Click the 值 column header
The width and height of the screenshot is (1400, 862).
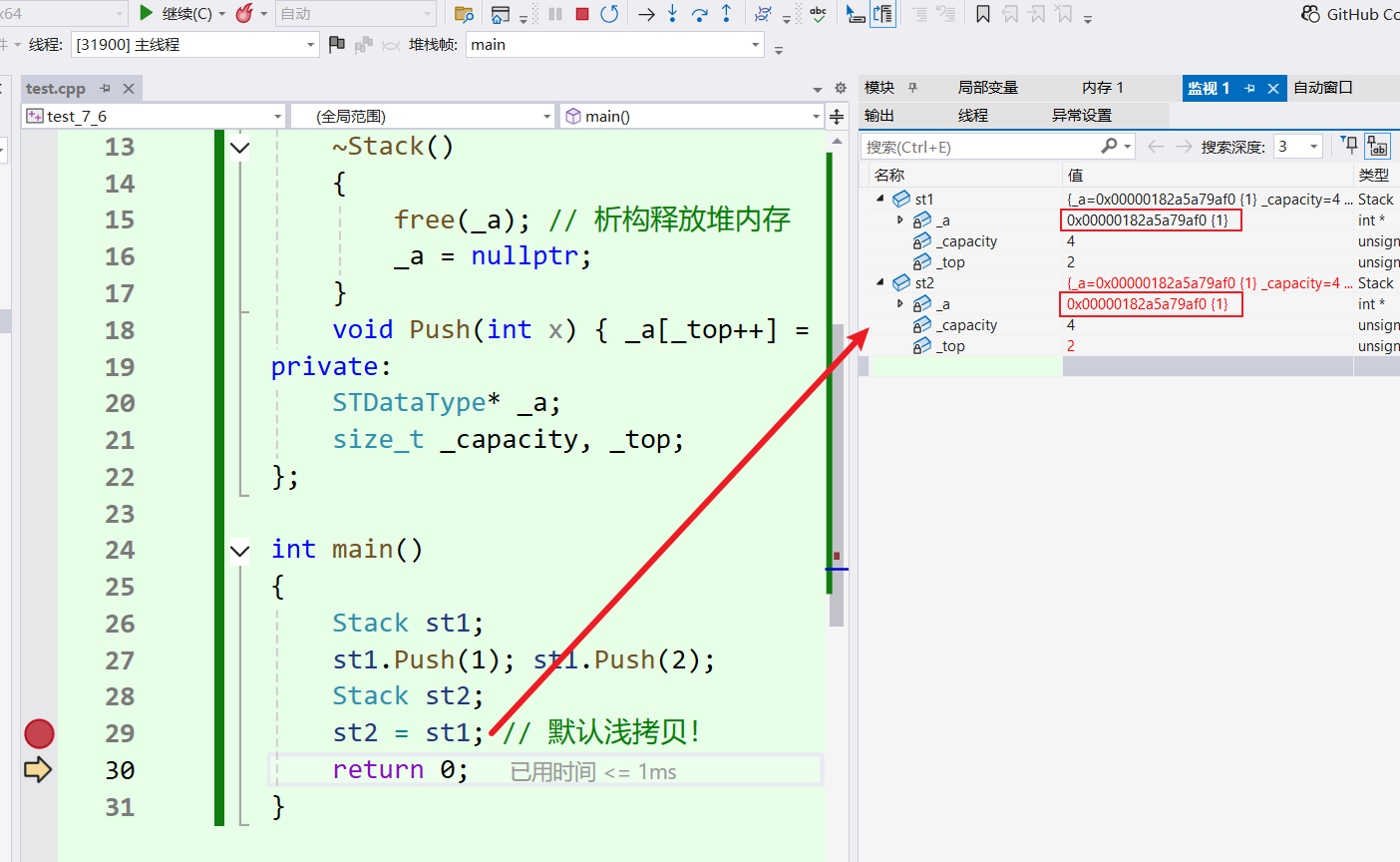[1208, 175]
